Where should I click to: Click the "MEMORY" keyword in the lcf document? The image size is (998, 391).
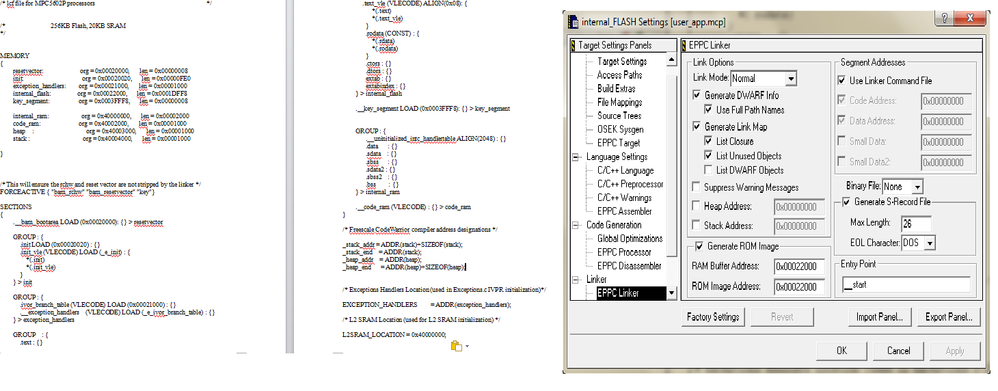15,56
